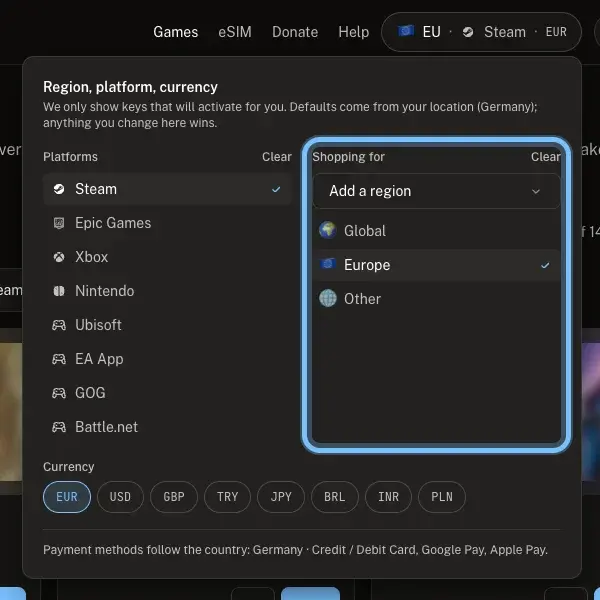This screenshot has width=600, height=600.
Task: Select the EA App platform
Action: (167, 359)
